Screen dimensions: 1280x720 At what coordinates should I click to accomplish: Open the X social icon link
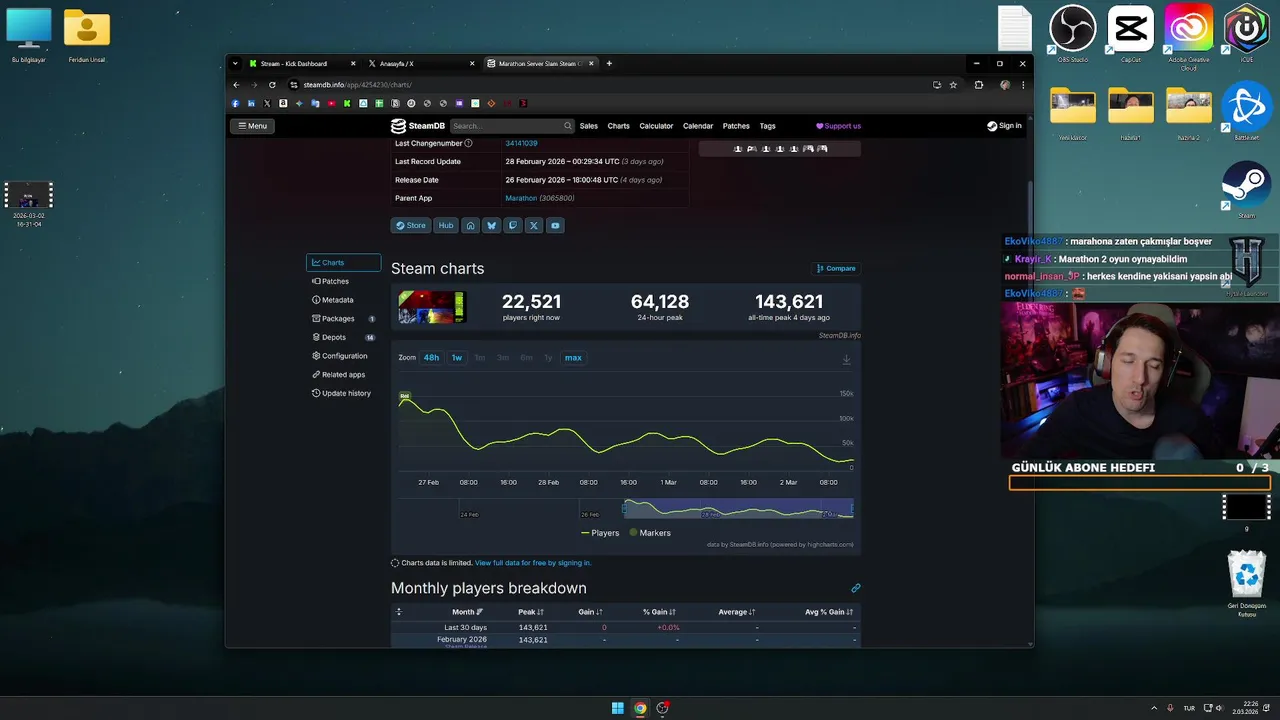tap(534, 225)
